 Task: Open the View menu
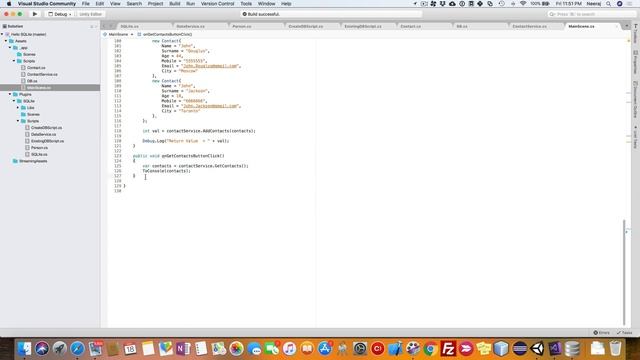pyautogui.click(x=115, y=4)
